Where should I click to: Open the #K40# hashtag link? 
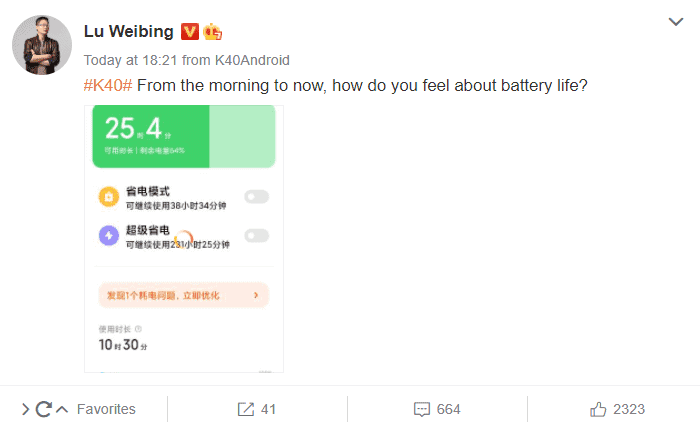[x=107, y=86]
